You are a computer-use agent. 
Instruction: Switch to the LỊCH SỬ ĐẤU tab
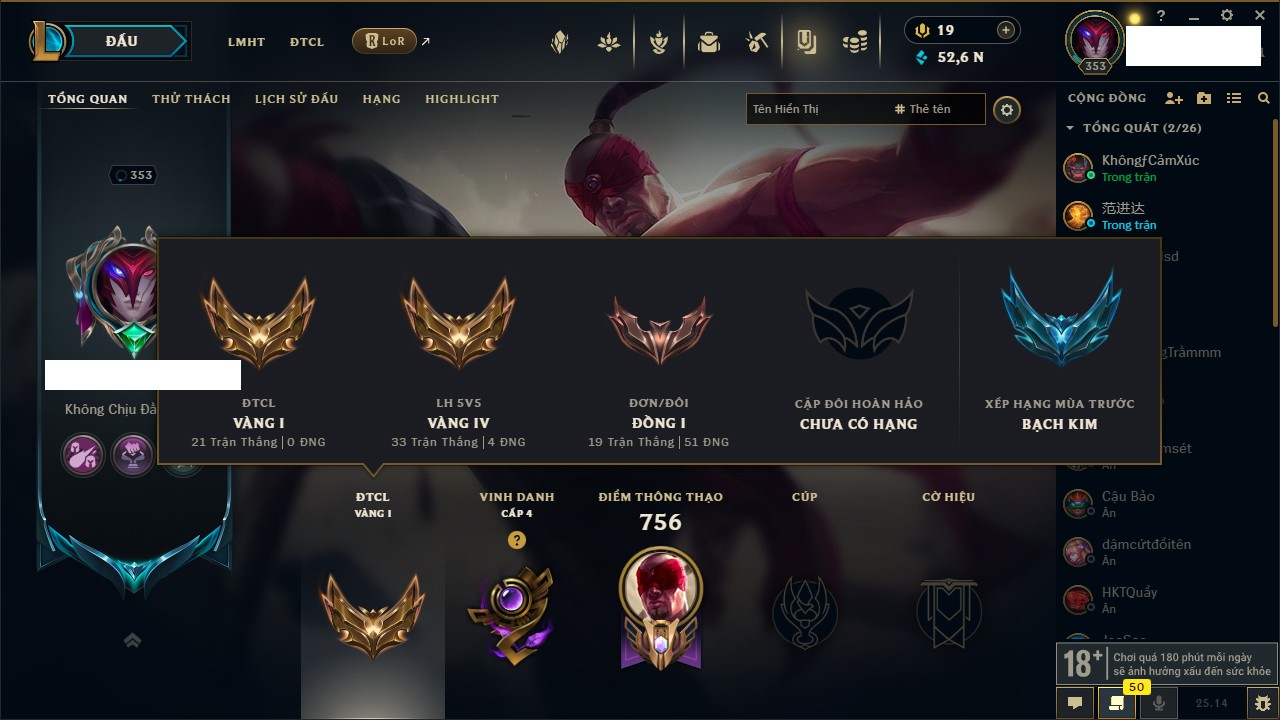(x=296, y=99)
